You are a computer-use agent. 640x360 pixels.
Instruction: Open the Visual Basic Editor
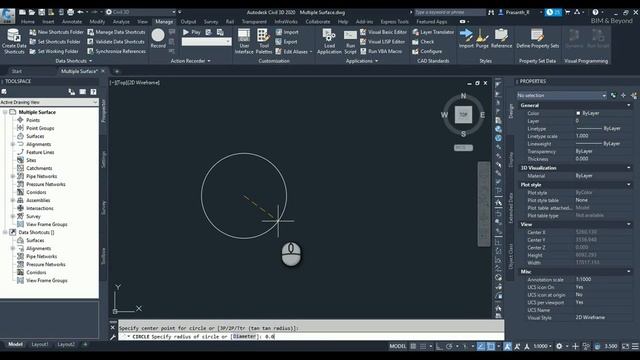(x=383, y=32)
